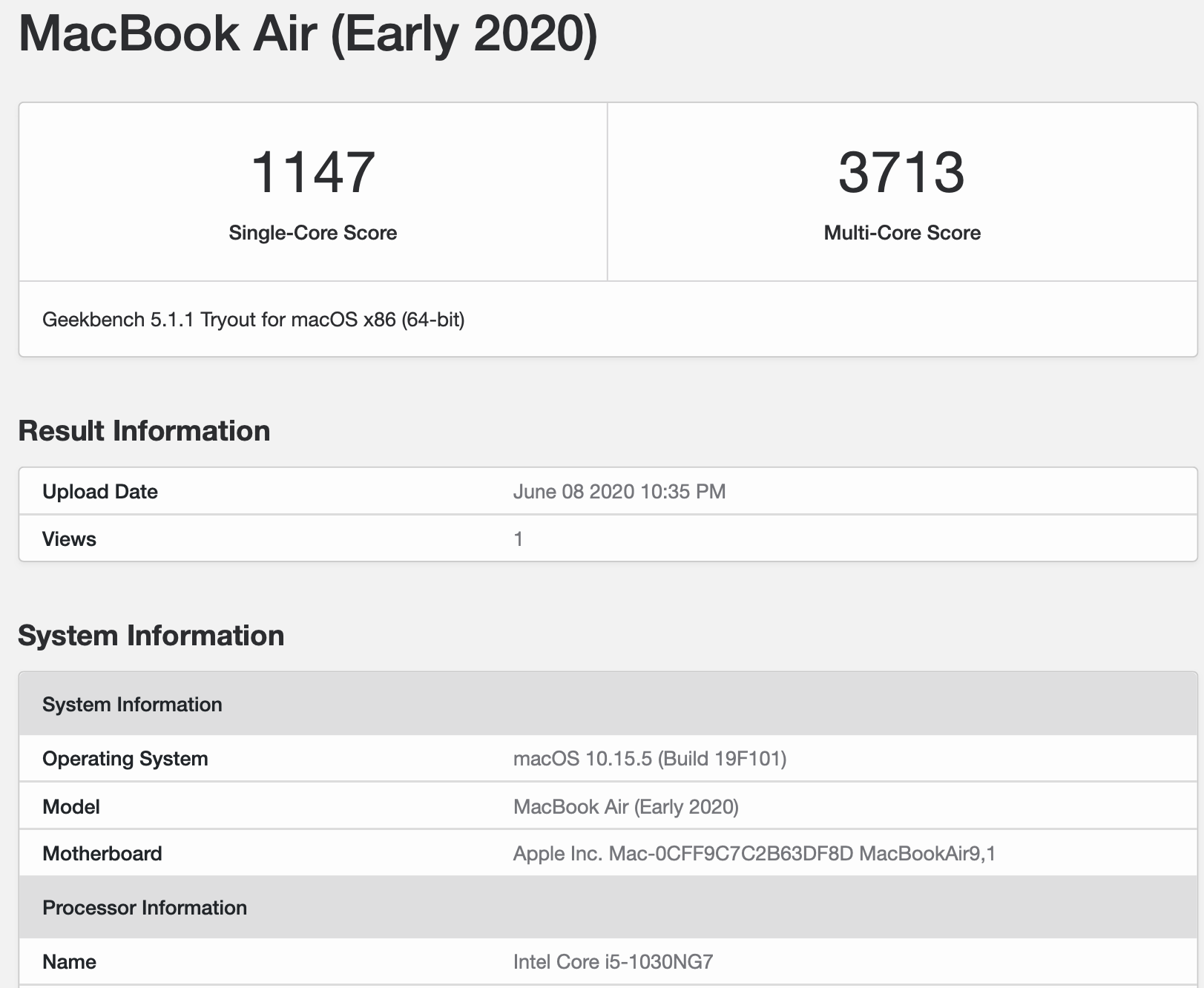Click the large System Information section heading
The height and width of the screenshot is (988, 1204).
click(151, 636)
